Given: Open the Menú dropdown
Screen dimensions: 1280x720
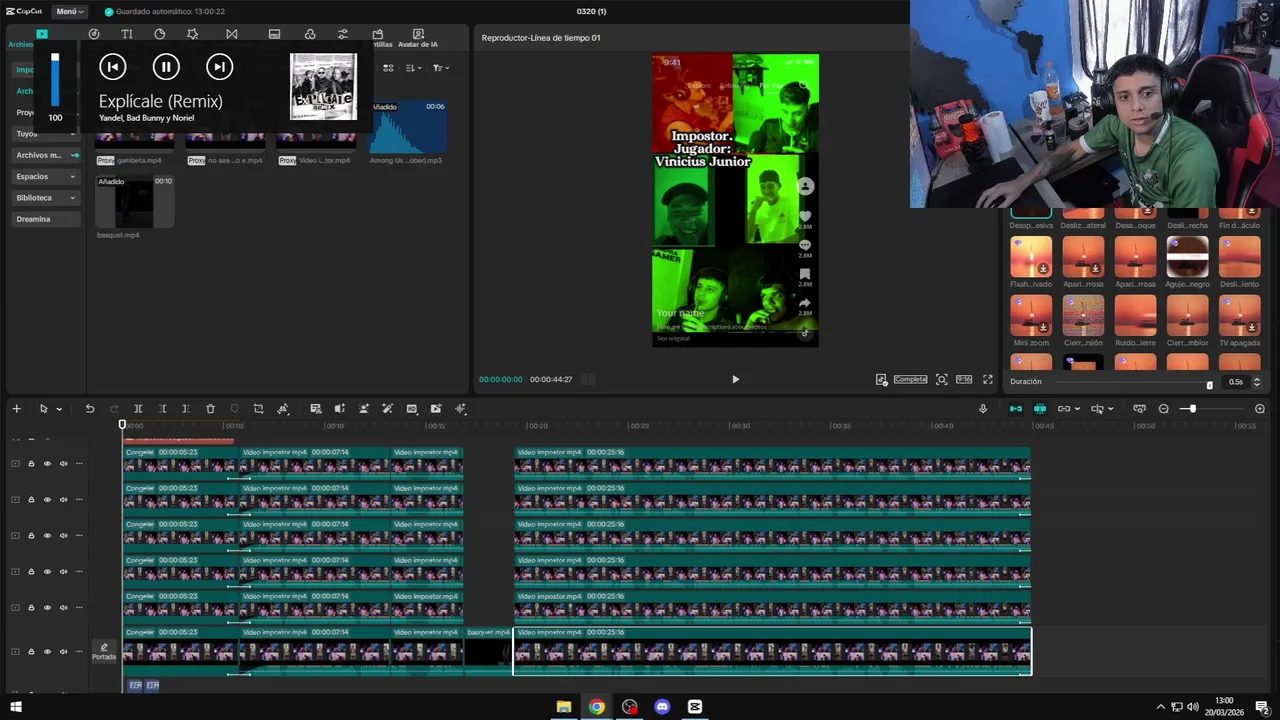Looking at the screenshot, I should [69, 11].
